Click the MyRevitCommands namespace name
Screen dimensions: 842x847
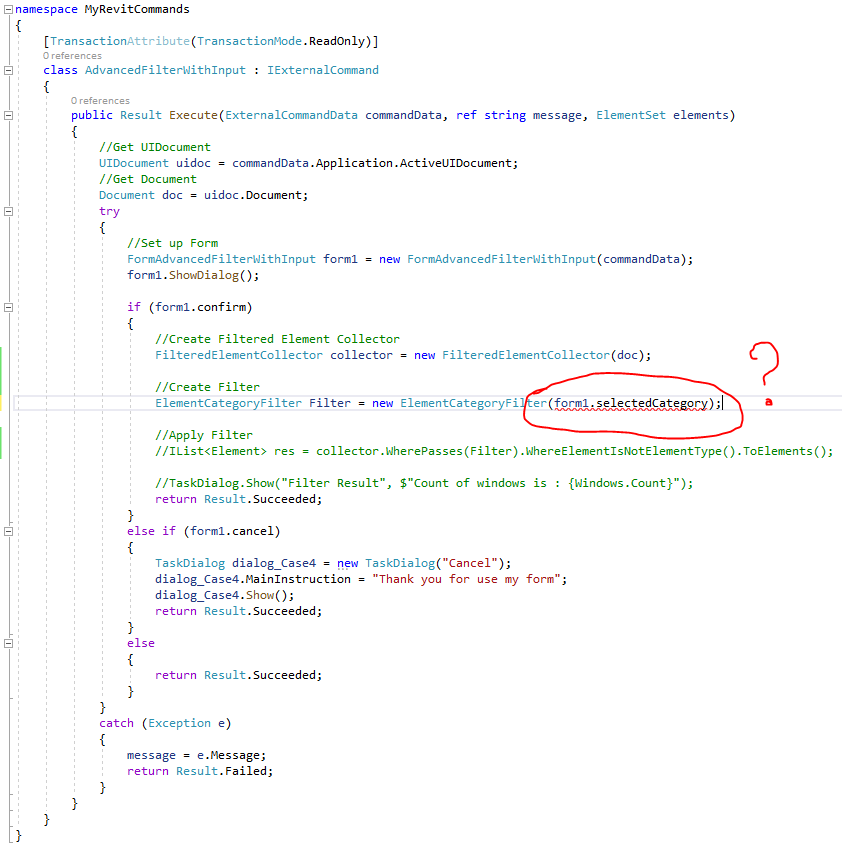pos(137,9)
